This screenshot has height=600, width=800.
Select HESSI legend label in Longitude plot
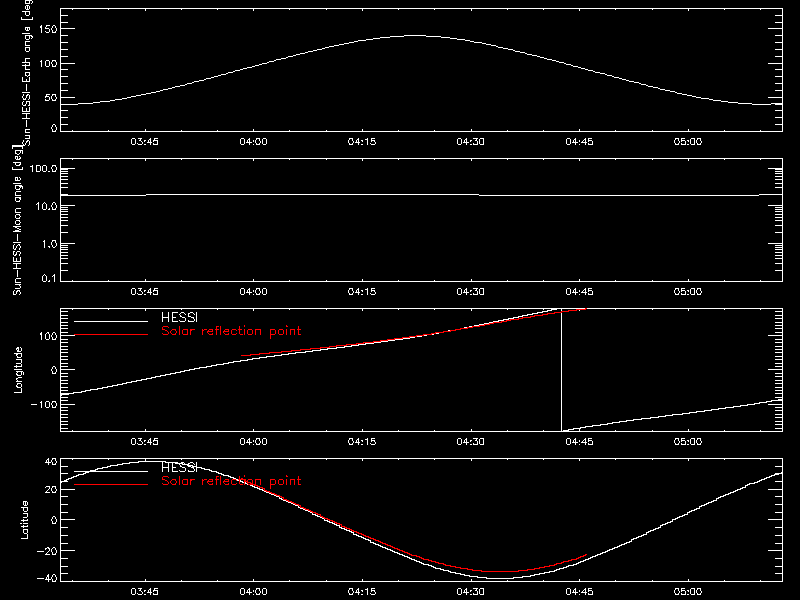(x=179, y=317)
